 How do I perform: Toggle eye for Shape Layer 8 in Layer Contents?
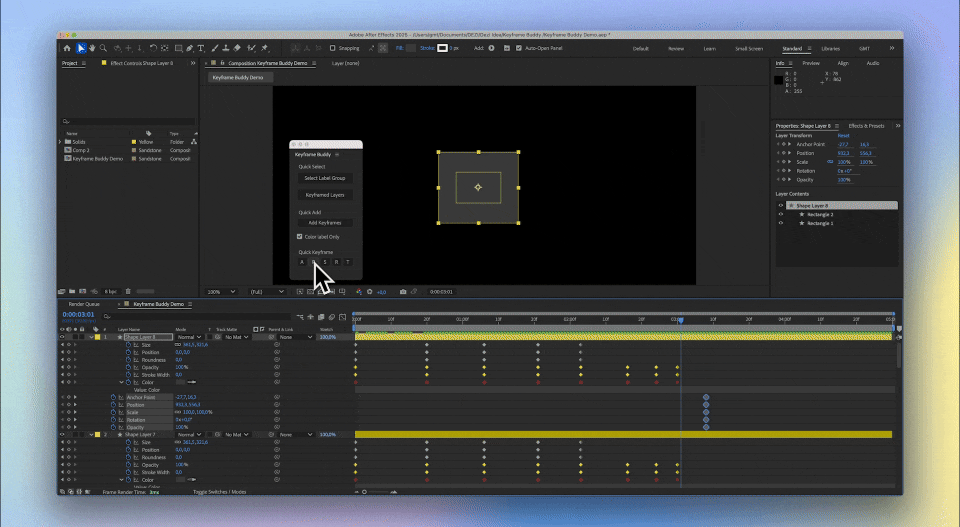[x=781, y=206]
